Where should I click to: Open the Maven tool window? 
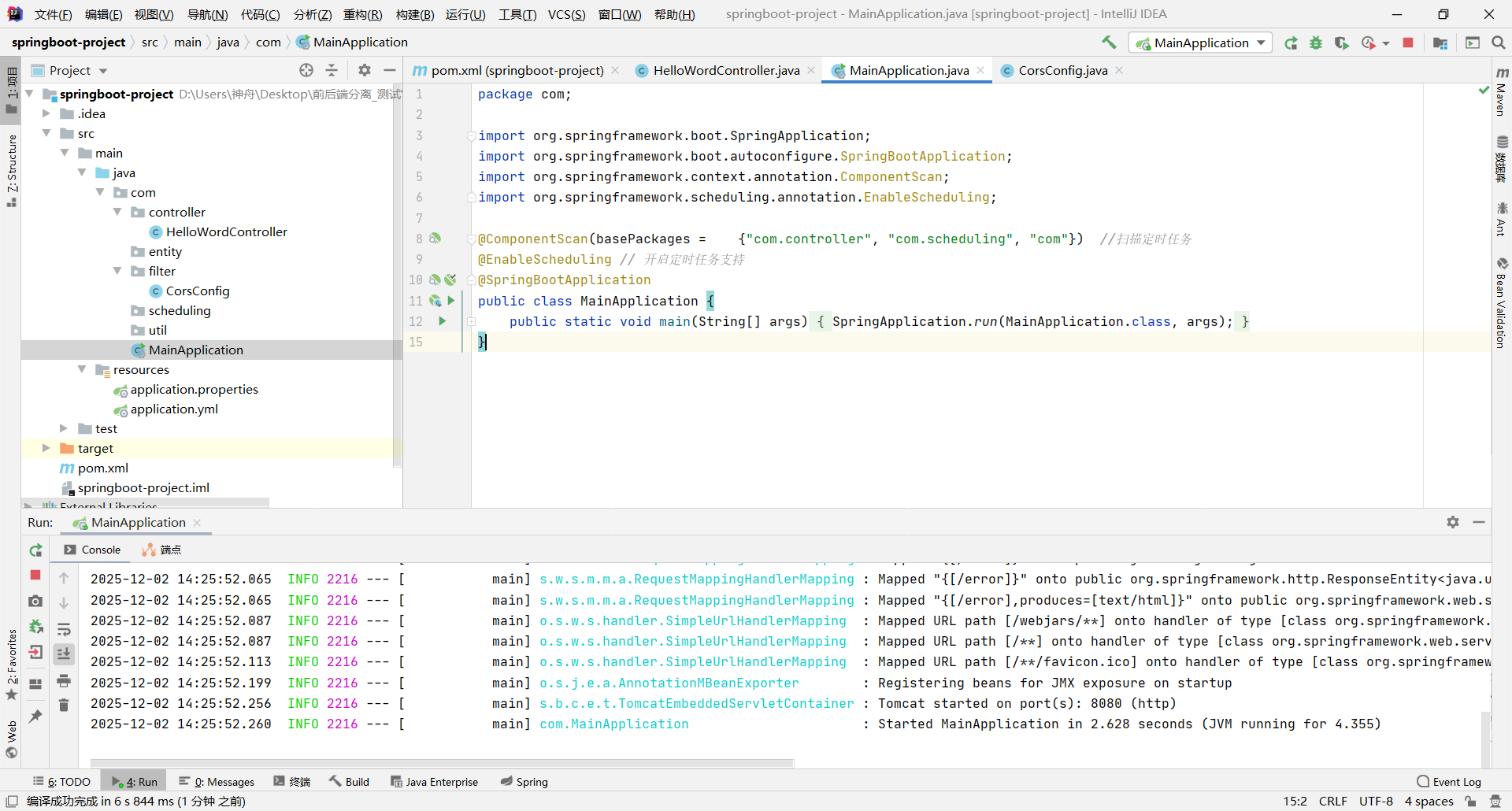pos(1502,92)
